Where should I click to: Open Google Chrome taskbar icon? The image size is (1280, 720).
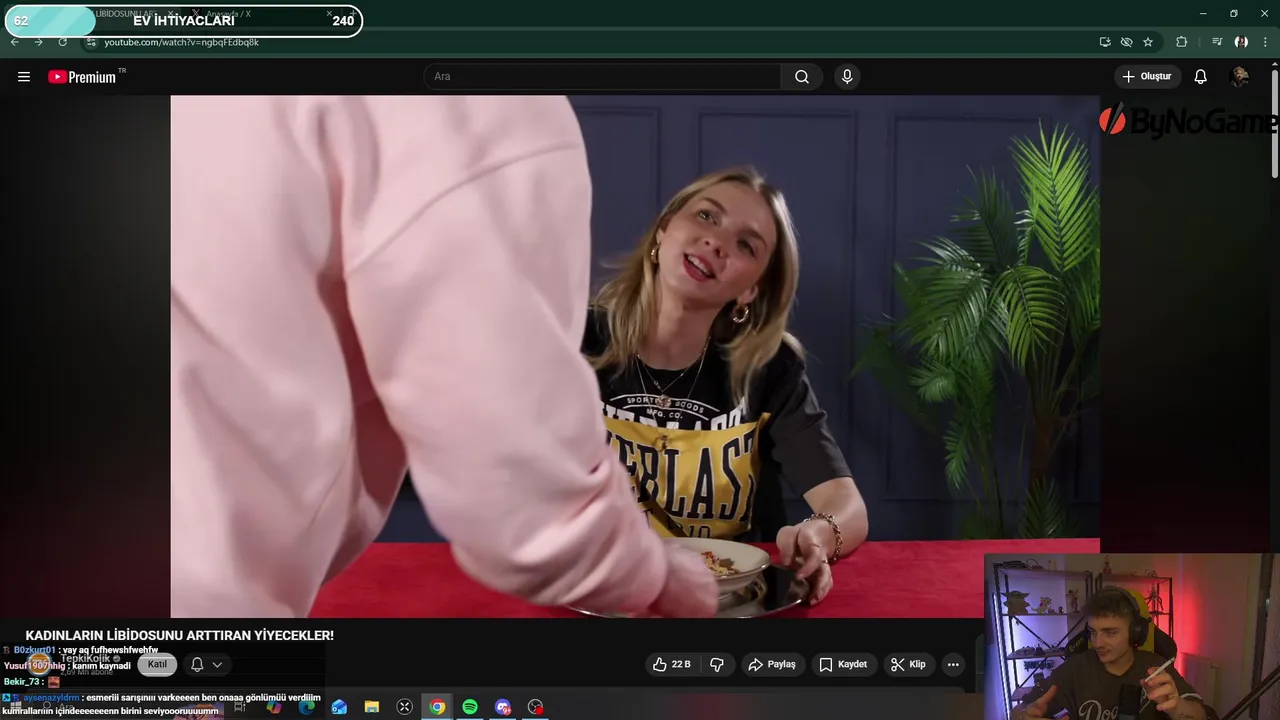click(x=437, y=707)
